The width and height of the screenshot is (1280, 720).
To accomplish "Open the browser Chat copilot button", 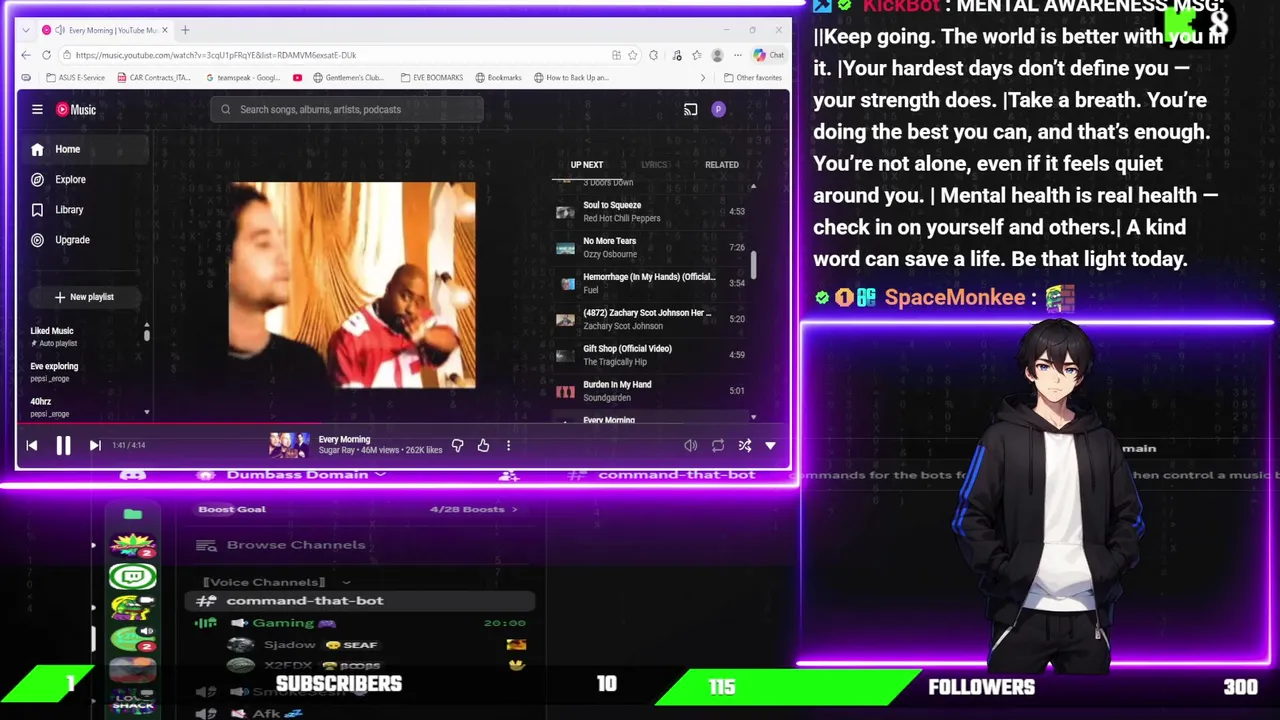I will [x=769, y=55].
